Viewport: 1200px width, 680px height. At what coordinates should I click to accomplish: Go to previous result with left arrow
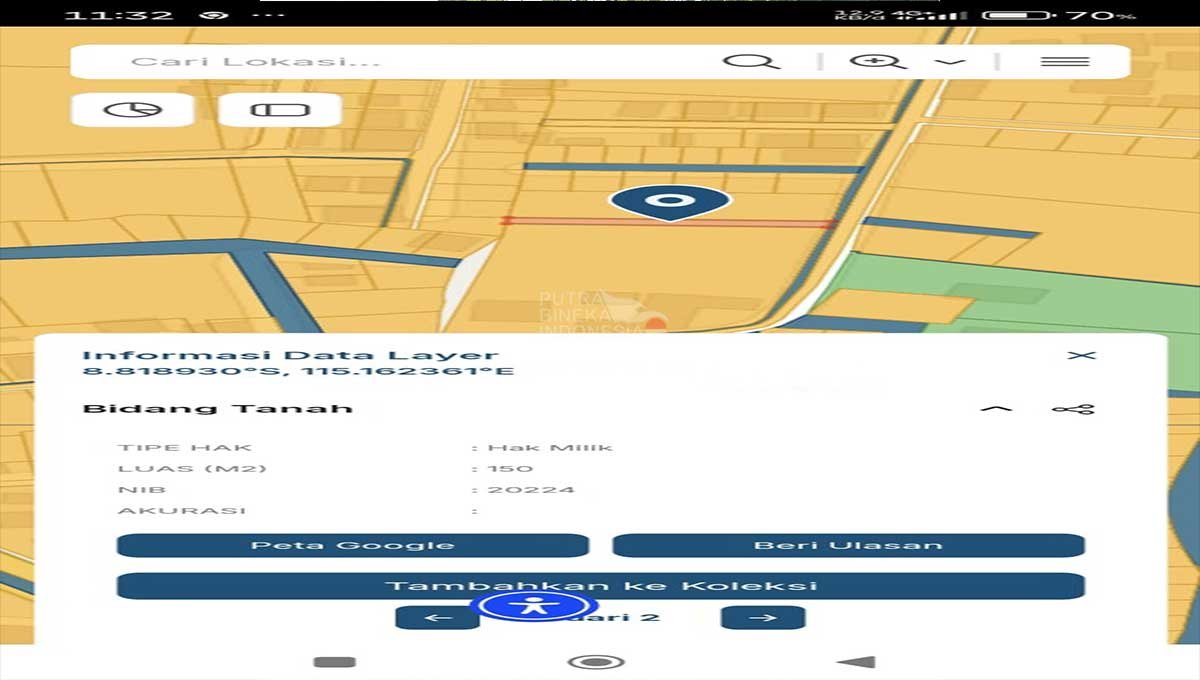[438, 618]
